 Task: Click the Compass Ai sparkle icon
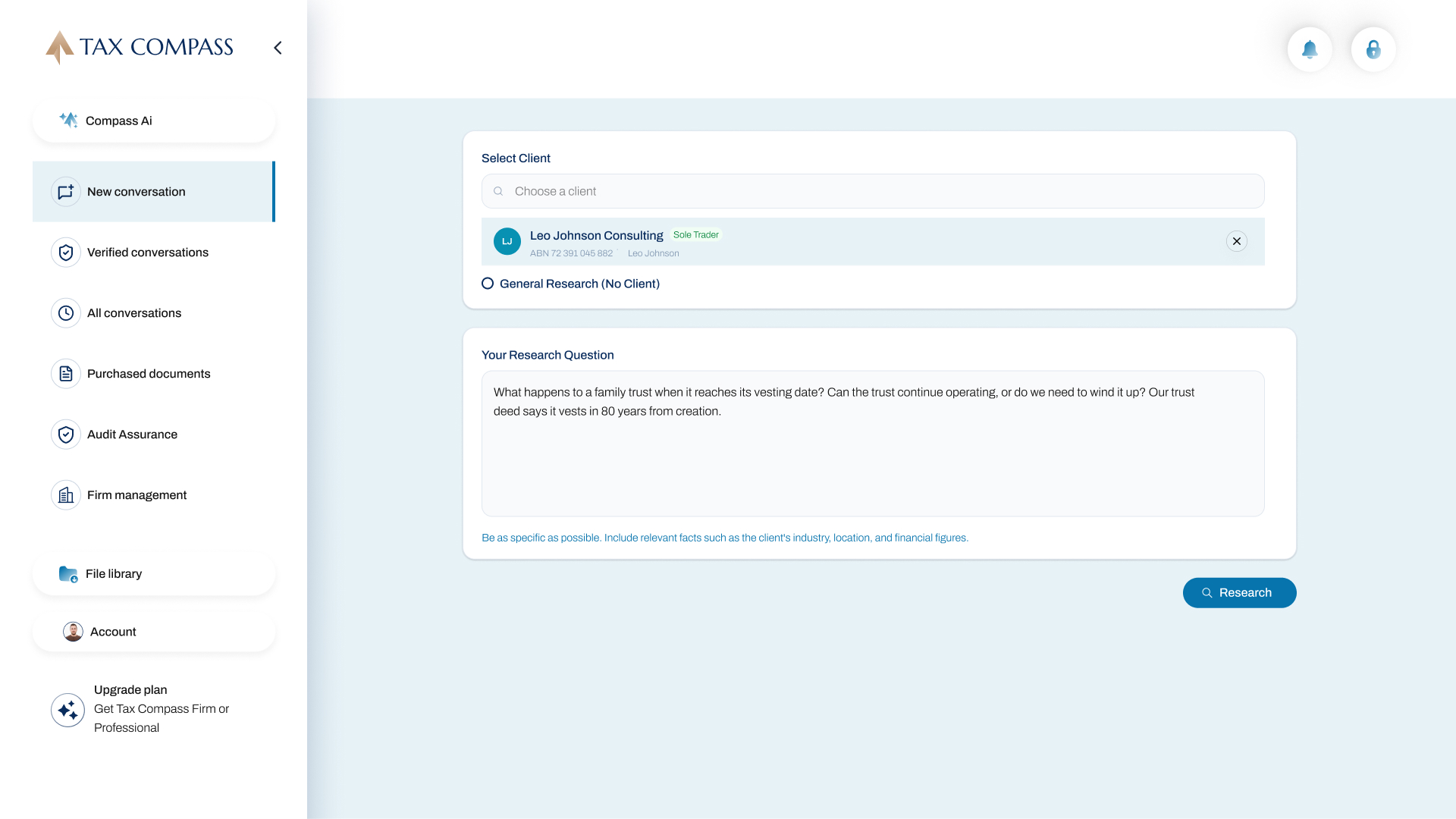[x=69, y=120]
